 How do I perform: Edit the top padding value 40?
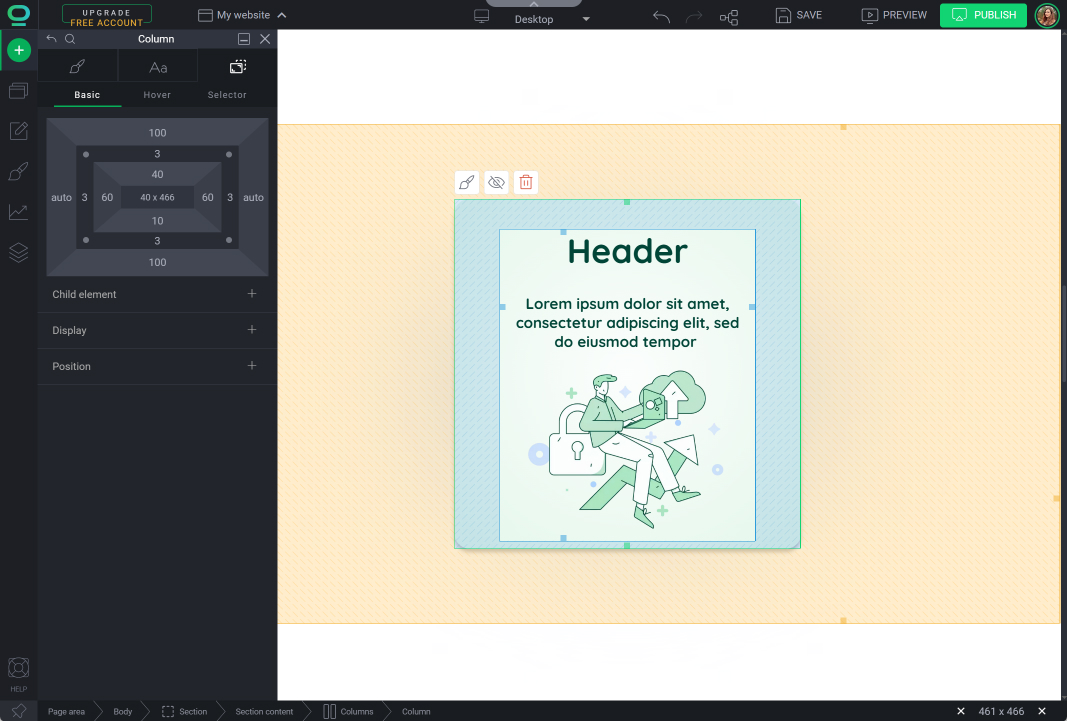coord(157,174)
